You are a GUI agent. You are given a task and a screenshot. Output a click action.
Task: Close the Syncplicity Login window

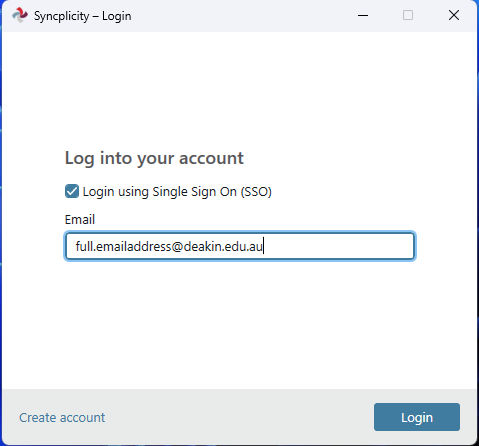point(454,15)
